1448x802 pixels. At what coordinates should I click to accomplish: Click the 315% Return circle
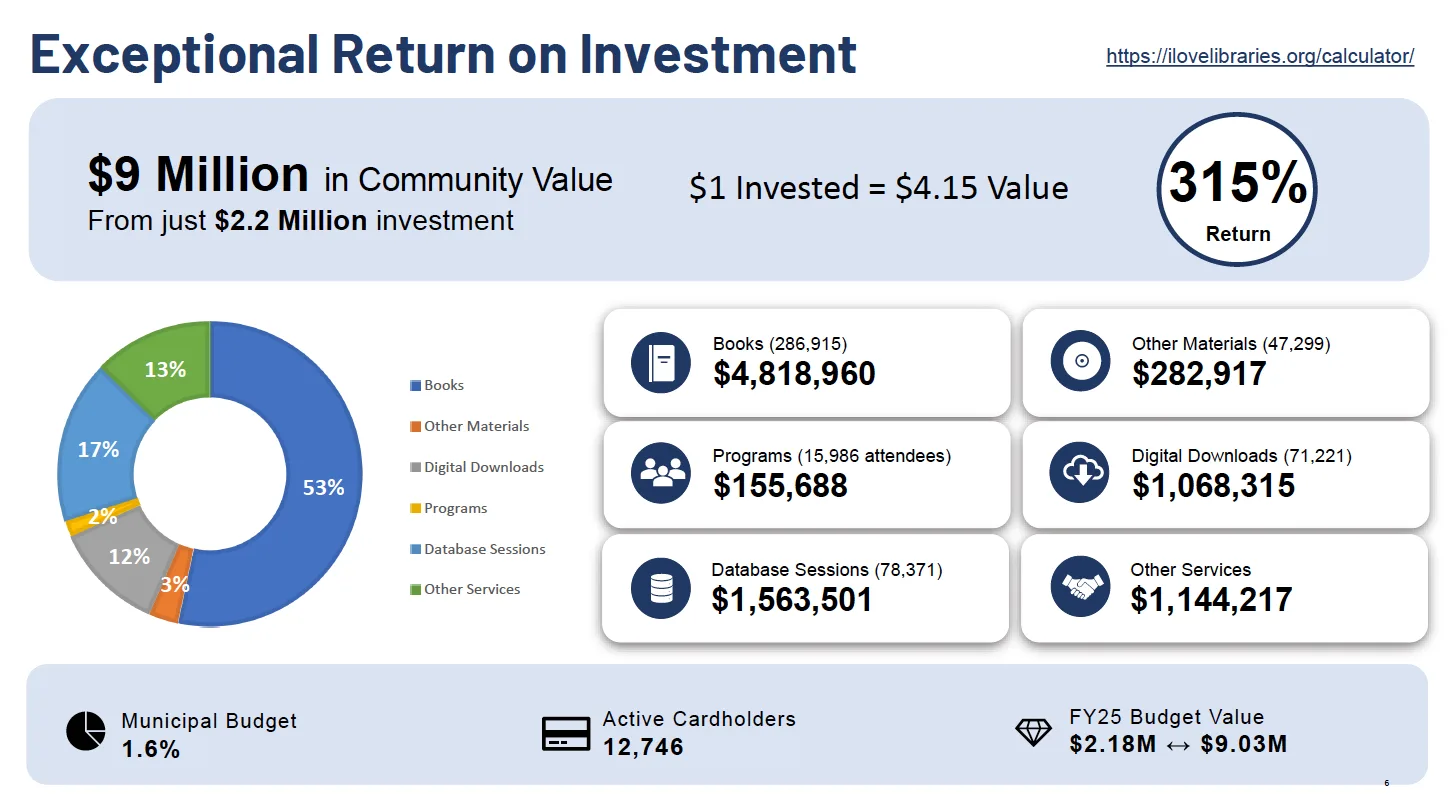[1237, 191]
